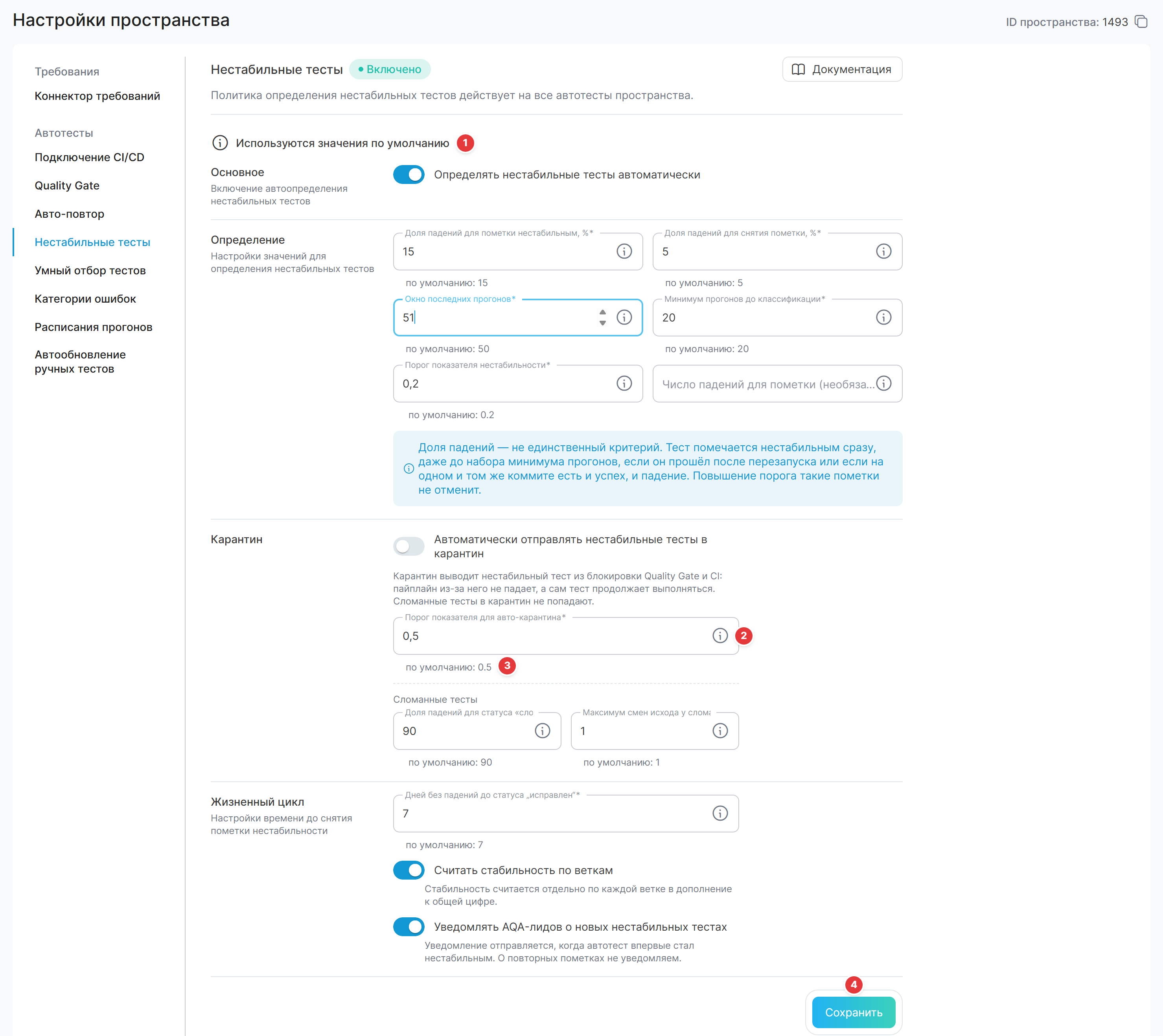1163x1036 pixels.
Task: Click the 'по умолчанию: 0.2' hint
Action: click(451, 415)
